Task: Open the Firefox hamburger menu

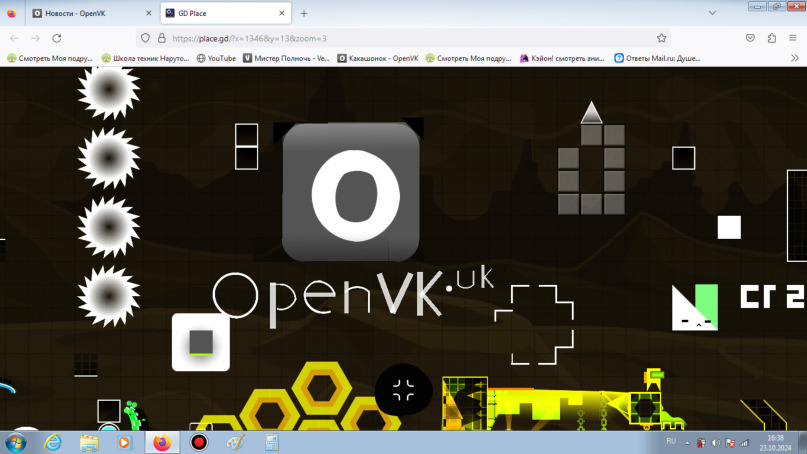Action: click(x=793, y=38)
